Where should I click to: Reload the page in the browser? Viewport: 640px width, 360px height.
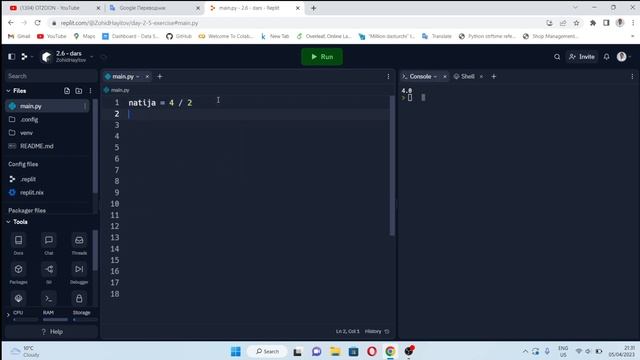pyautogui.click(x=38, y=23)
